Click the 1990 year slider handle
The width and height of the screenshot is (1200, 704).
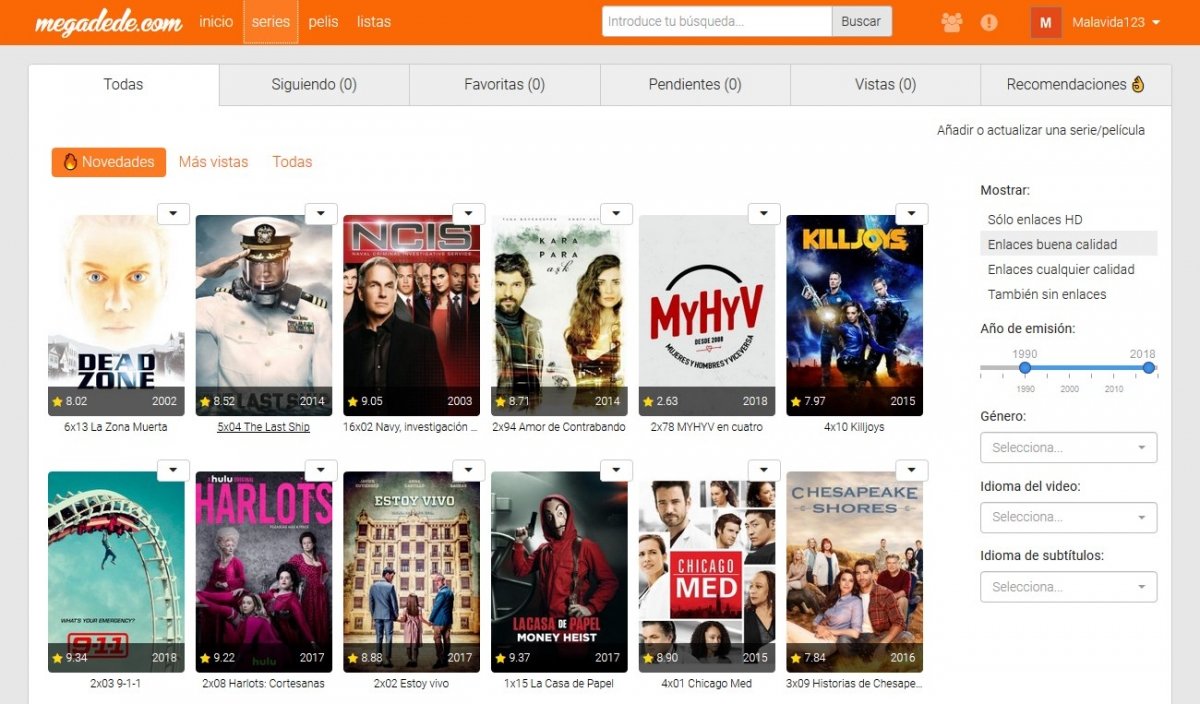pos(1024,368)
